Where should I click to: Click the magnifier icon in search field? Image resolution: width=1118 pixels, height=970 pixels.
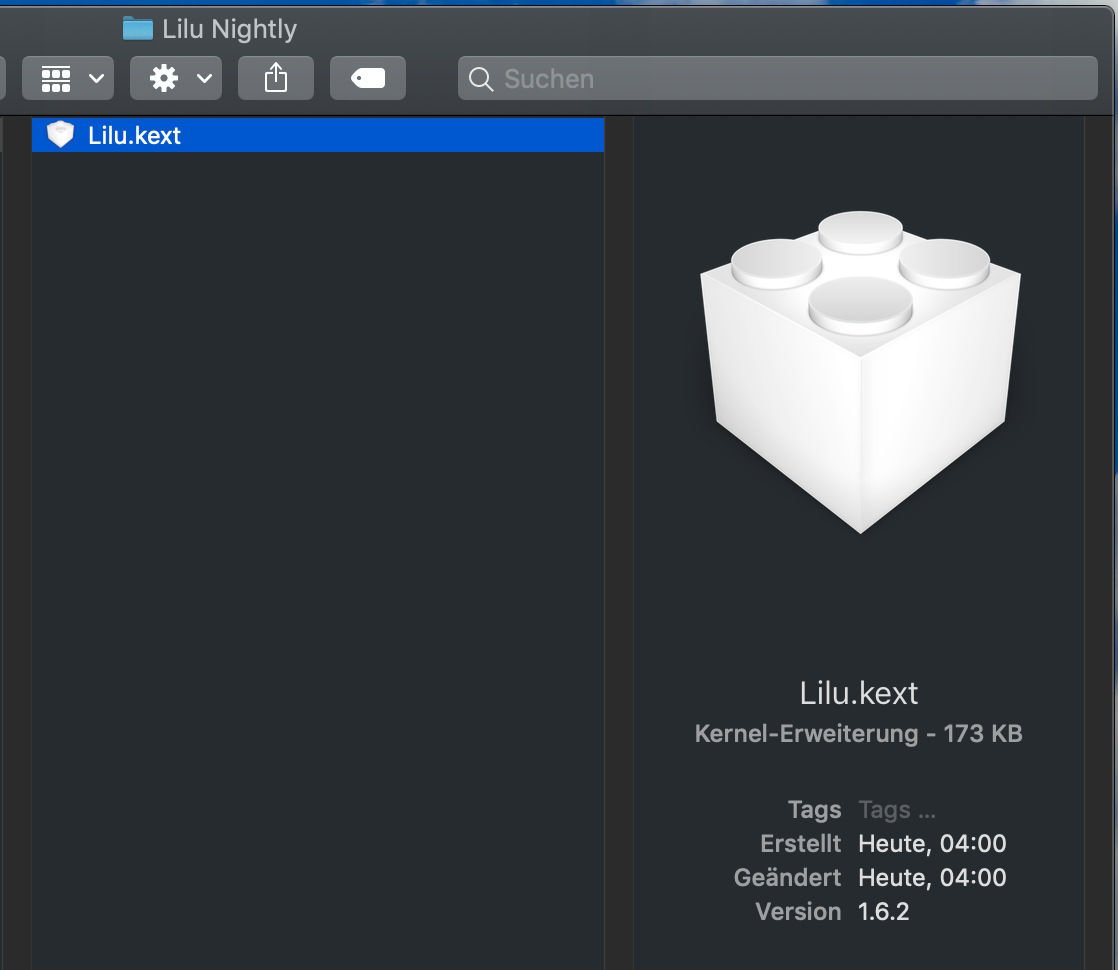click(x=481, y=79)
